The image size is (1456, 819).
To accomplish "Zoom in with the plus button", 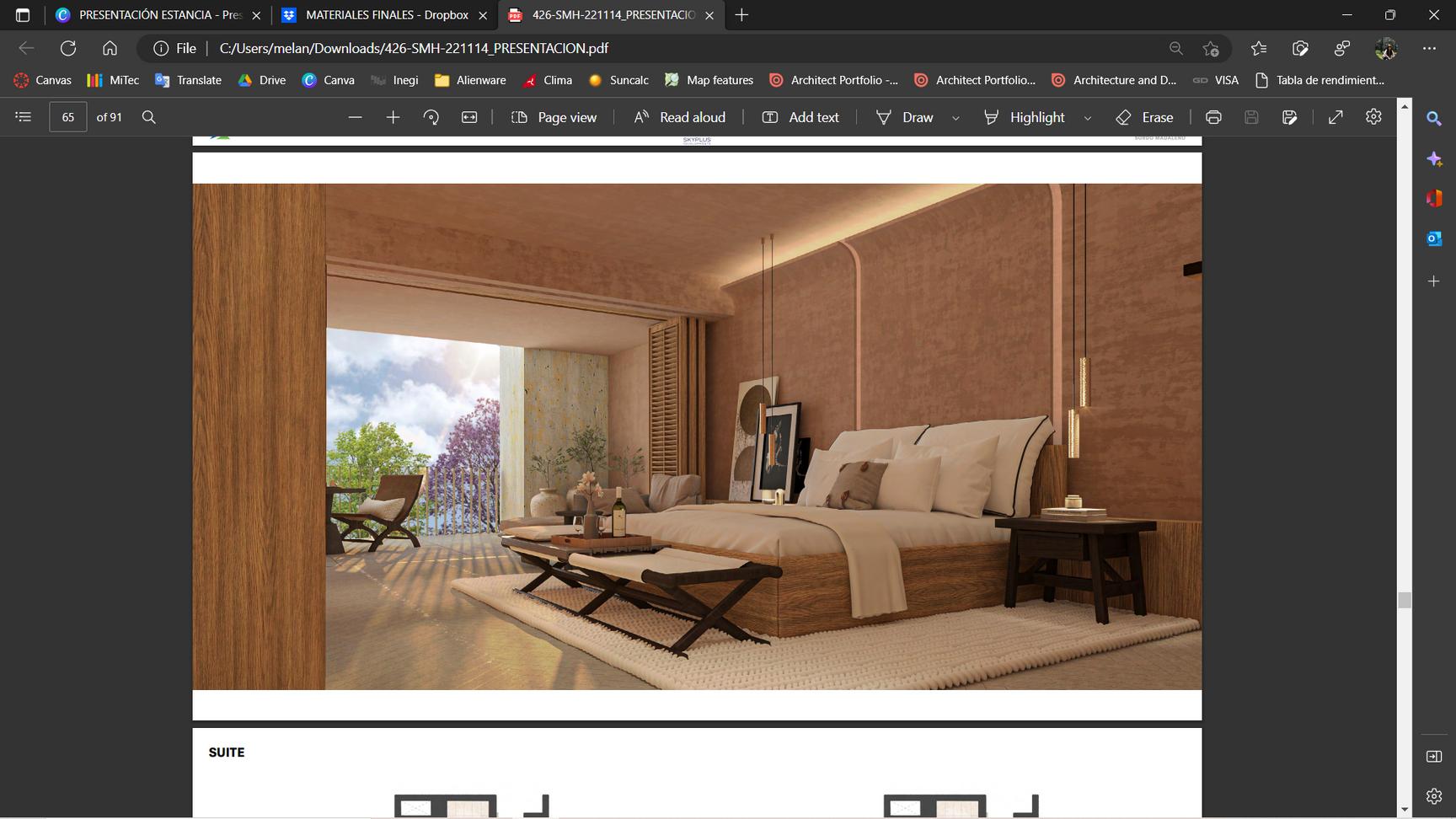I will pos(393,117).
